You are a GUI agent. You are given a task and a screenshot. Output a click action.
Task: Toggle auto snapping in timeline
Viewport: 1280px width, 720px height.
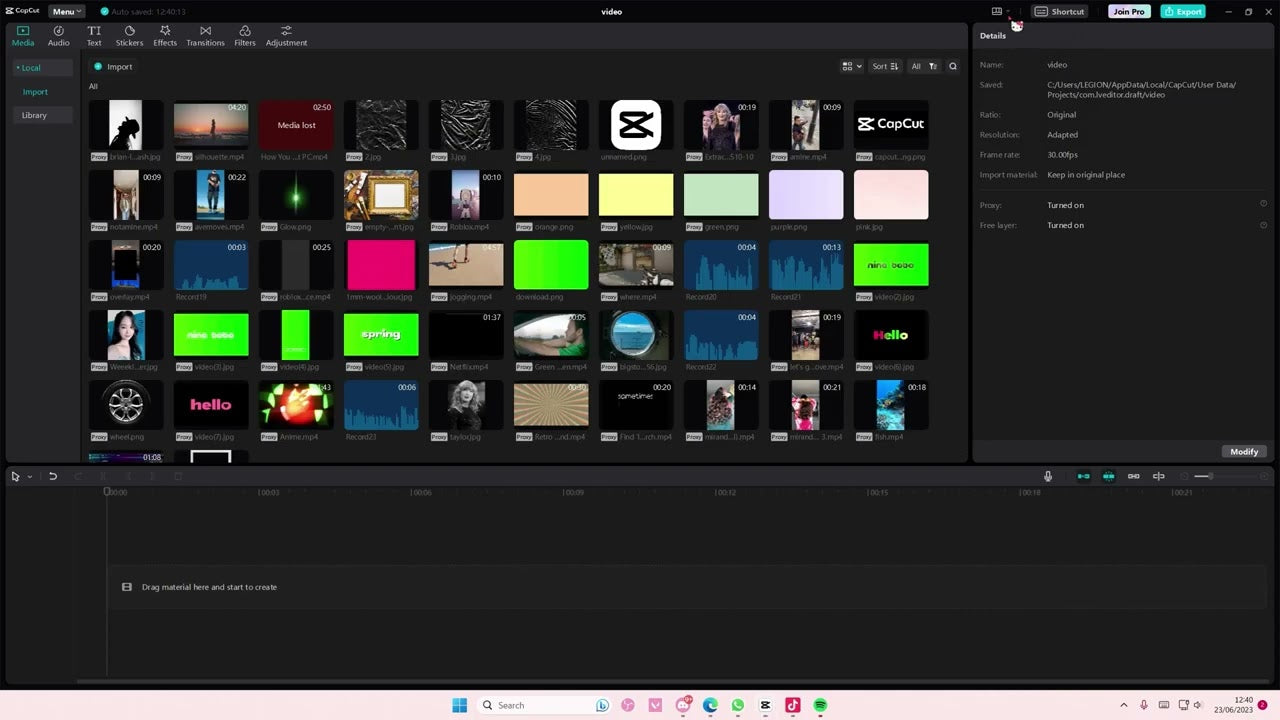coord(1108,477)
